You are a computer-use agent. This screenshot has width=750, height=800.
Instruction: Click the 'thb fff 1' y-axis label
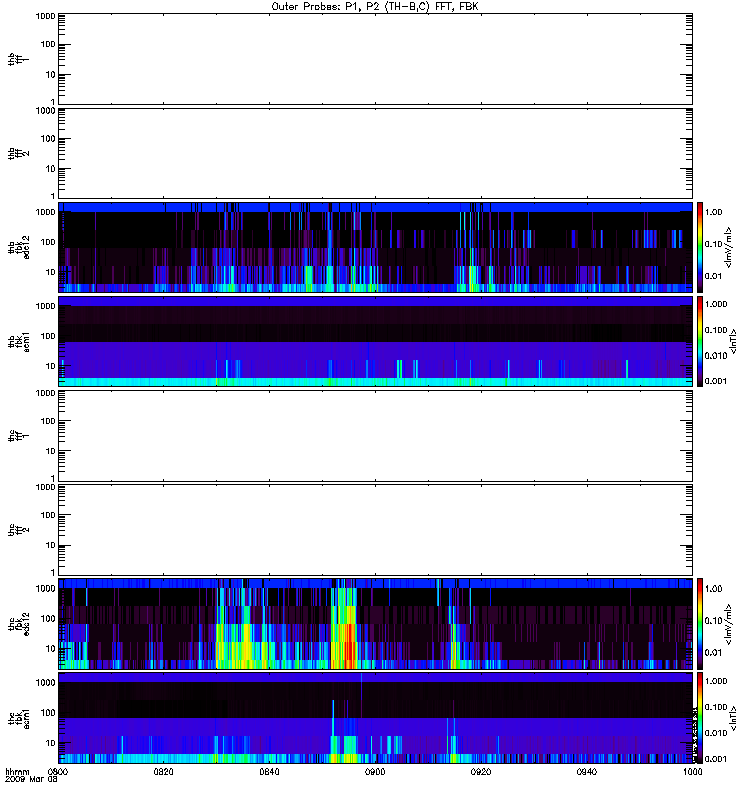19,59
